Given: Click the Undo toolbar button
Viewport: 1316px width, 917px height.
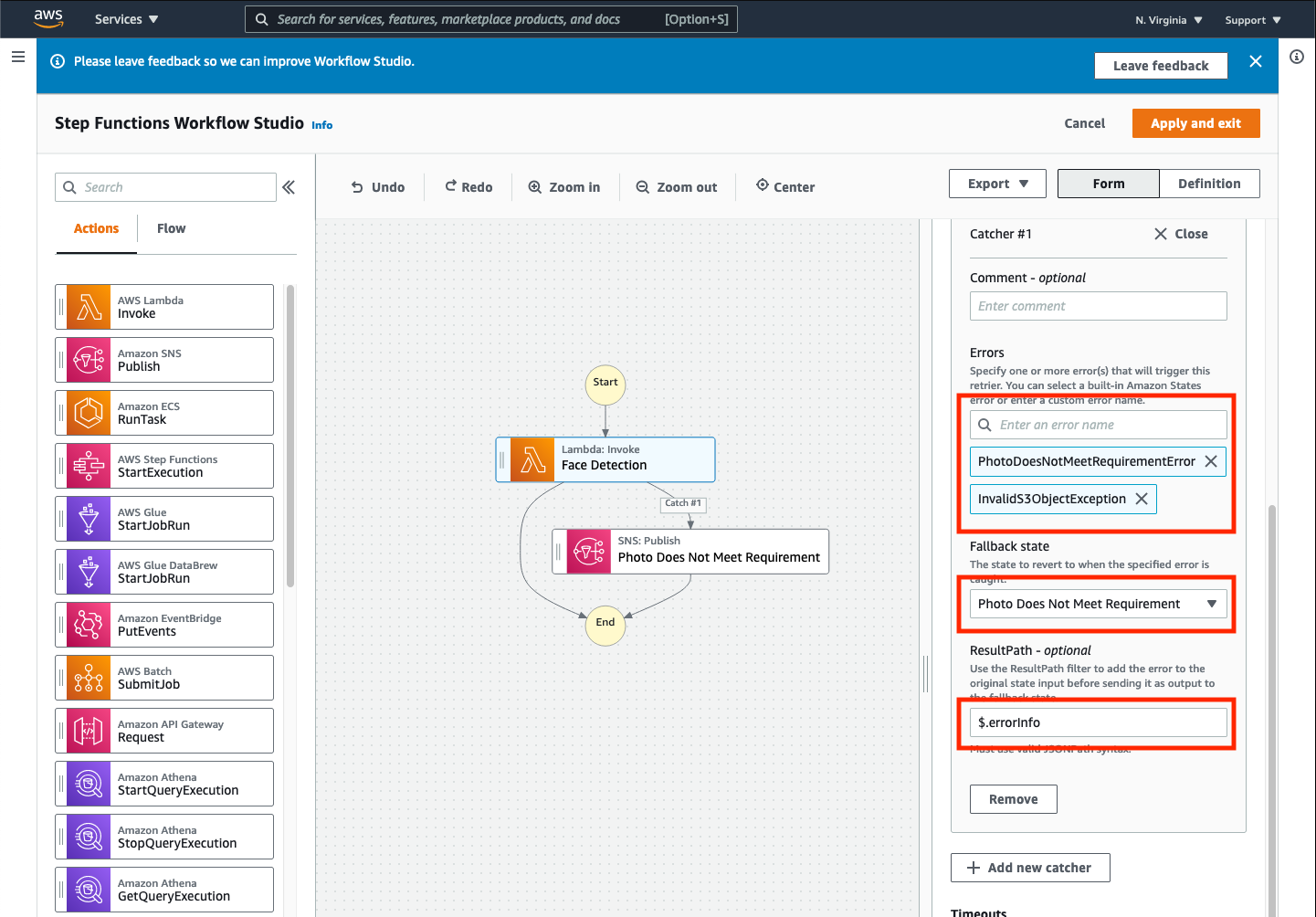Looking at the screenshot, I should click(378, 187).
